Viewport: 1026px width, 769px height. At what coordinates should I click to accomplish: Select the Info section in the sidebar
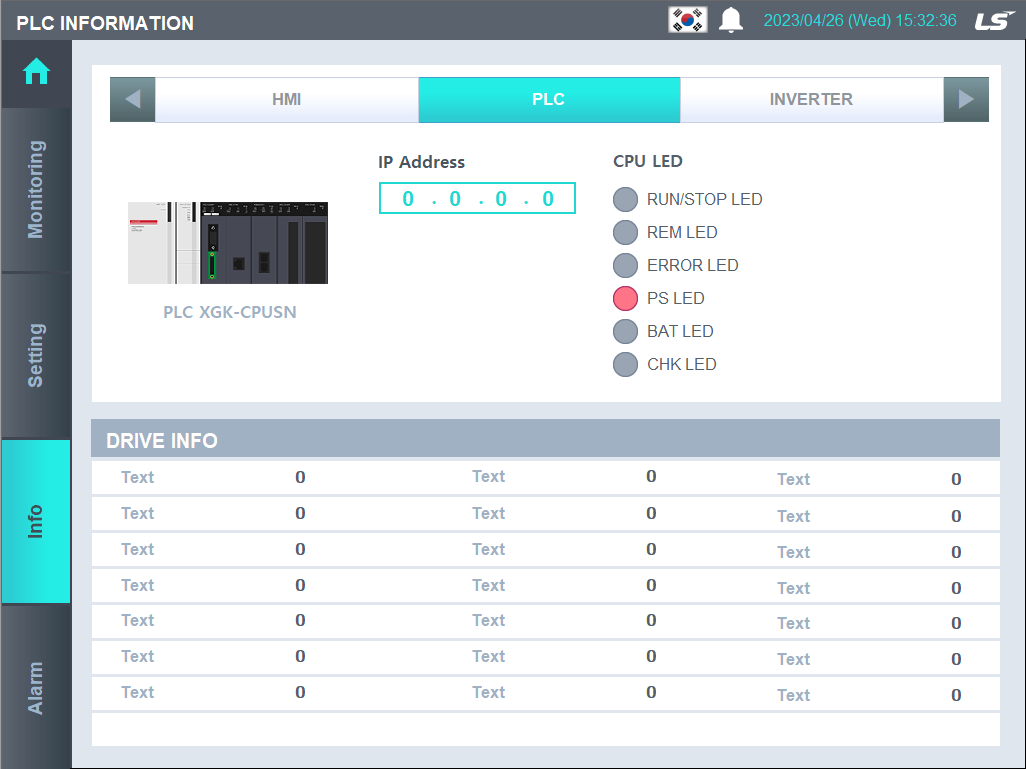point(35,520)
